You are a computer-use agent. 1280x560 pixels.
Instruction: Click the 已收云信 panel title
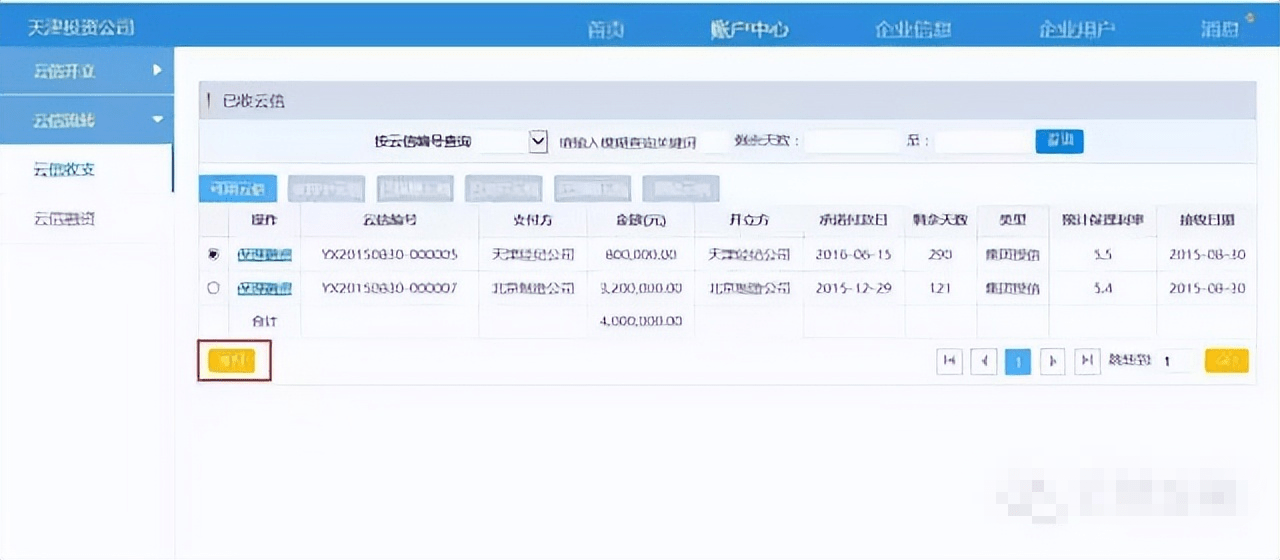point(254,101)
